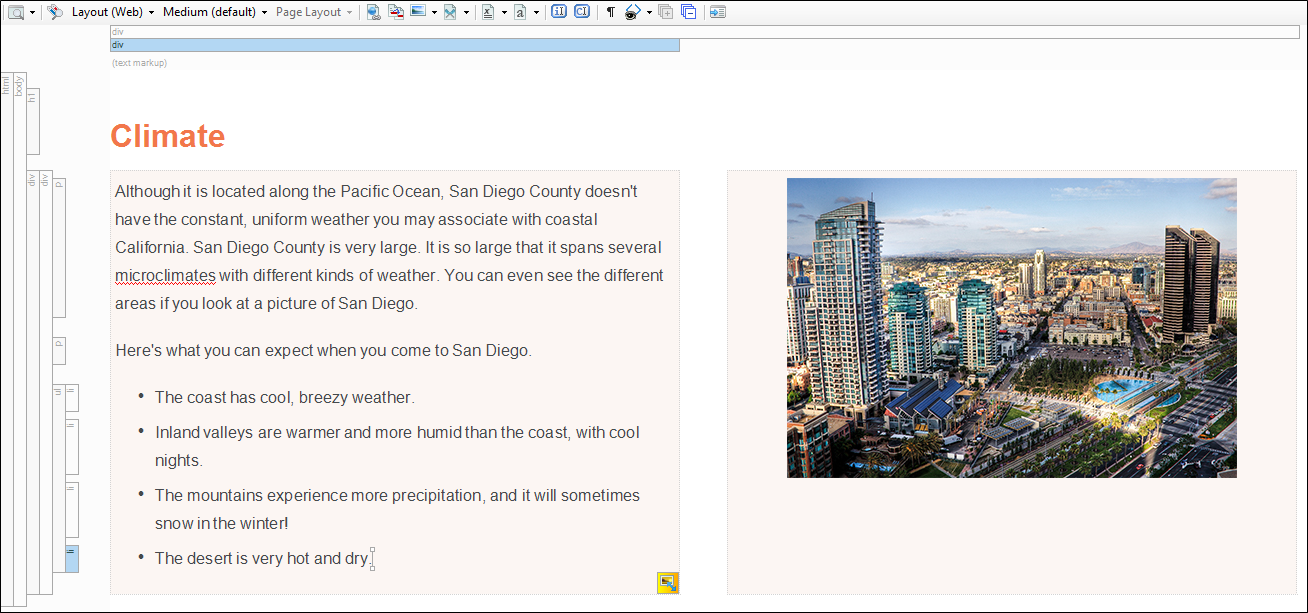Click the Climate heading
1308x613 pixels.
pos(168,136)
